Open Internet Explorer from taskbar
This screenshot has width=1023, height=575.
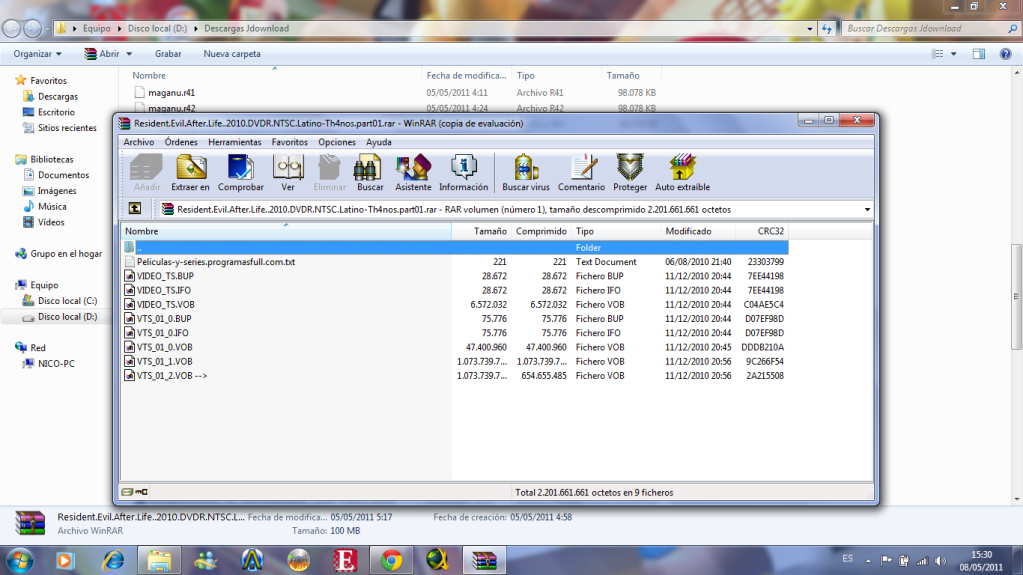point(114,561)
